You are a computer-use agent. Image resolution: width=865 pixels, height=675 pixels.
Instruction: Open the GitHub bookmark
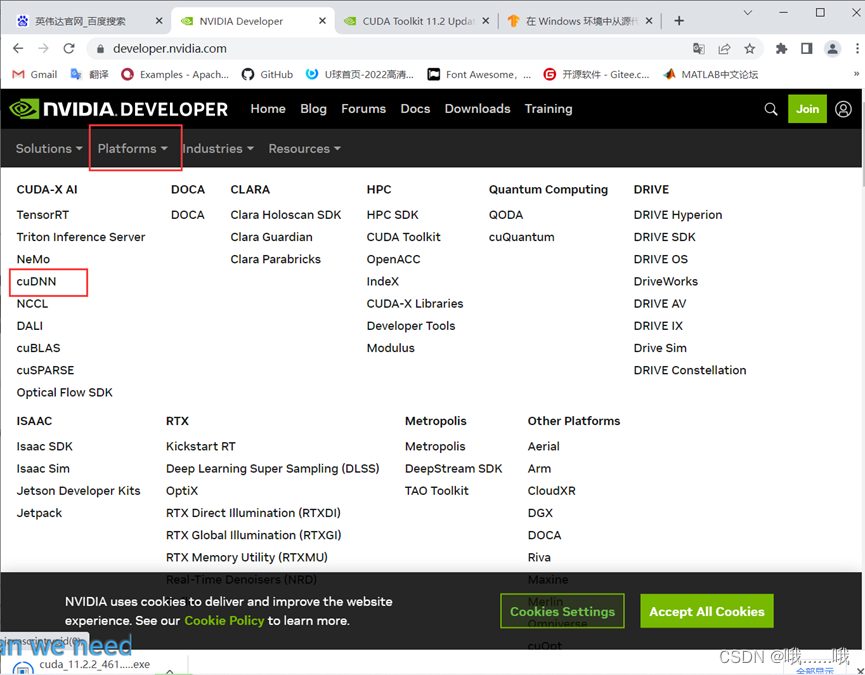coord(268,74)
